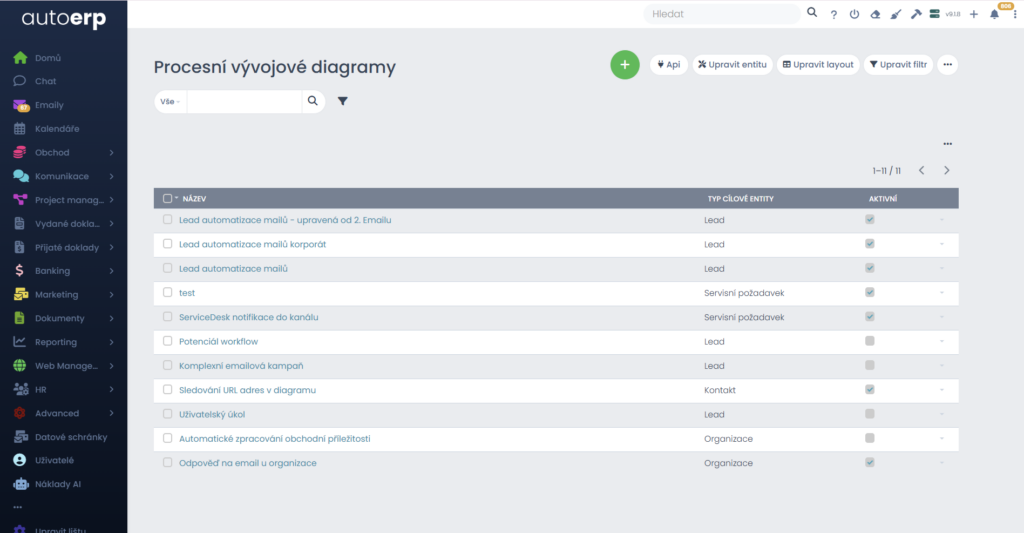Screen dimensions: 1024x533
Task: Toggle the select-all checkbox in table header
Action: click(168, 198)
